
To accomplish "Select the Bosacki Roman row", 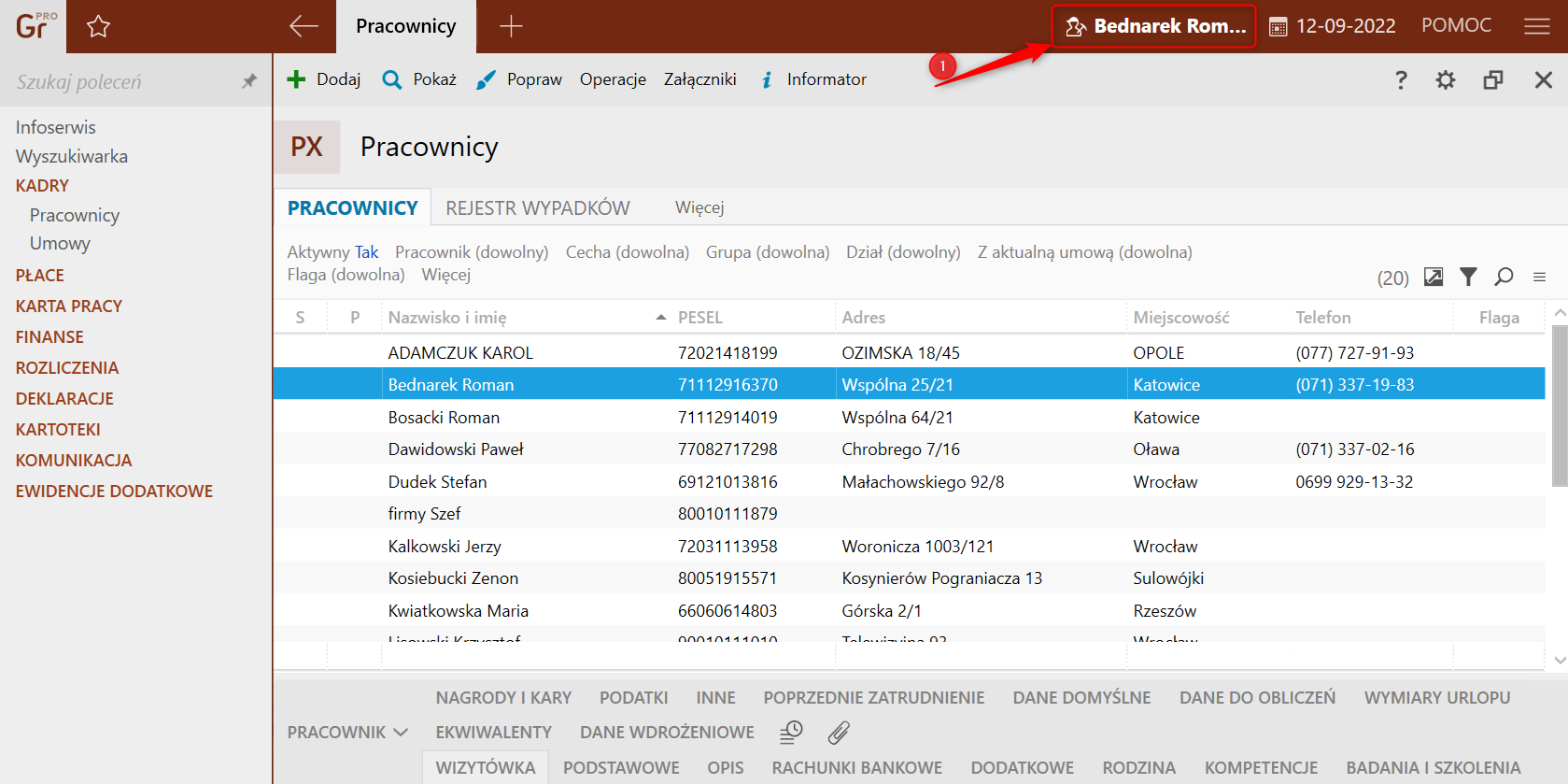I will [x=909, y=417].
